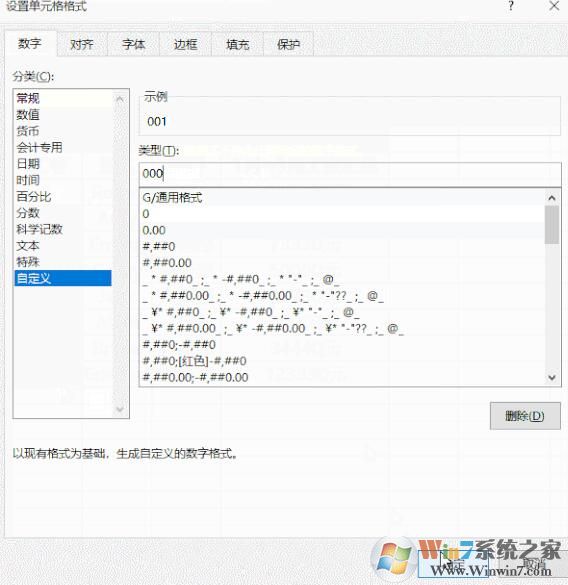Open the 填充 tab

[x=237, y=44]
